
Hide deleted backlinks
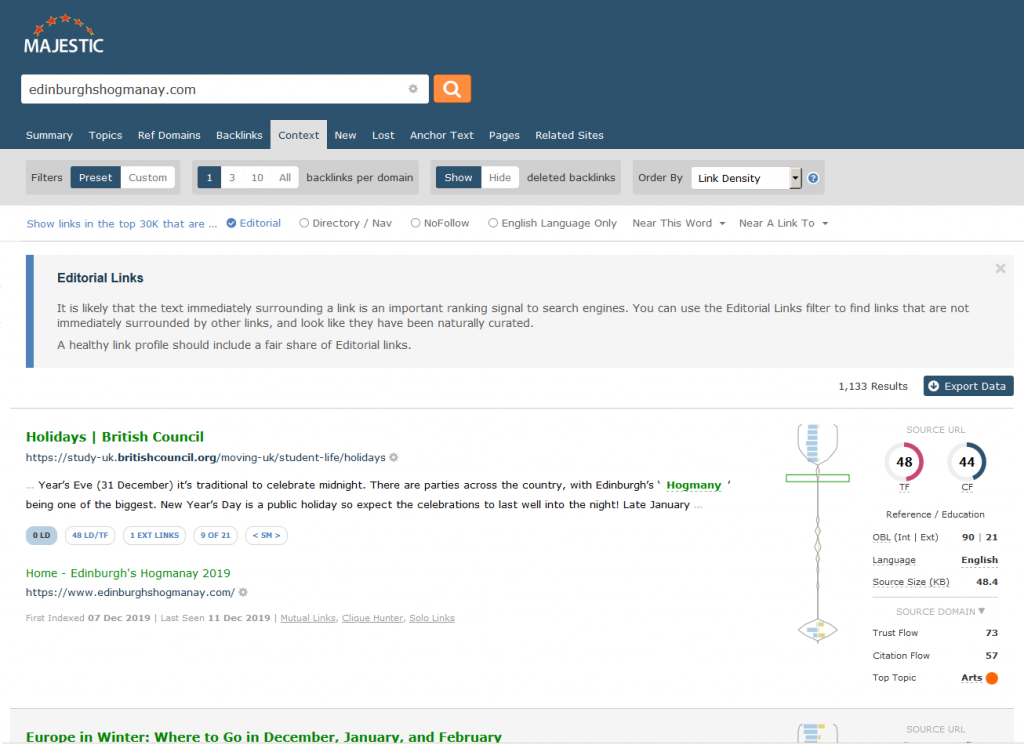click(500, 178)
